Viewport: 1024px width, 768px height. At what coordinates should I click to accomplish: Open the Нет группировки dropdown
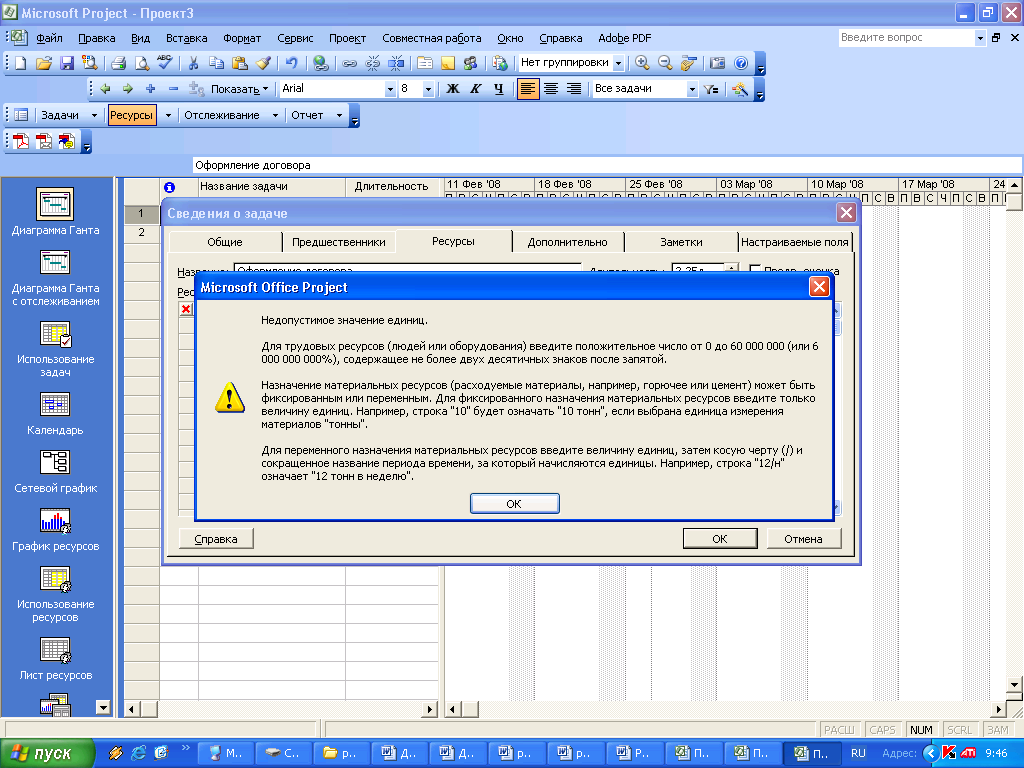pos(618,63)
